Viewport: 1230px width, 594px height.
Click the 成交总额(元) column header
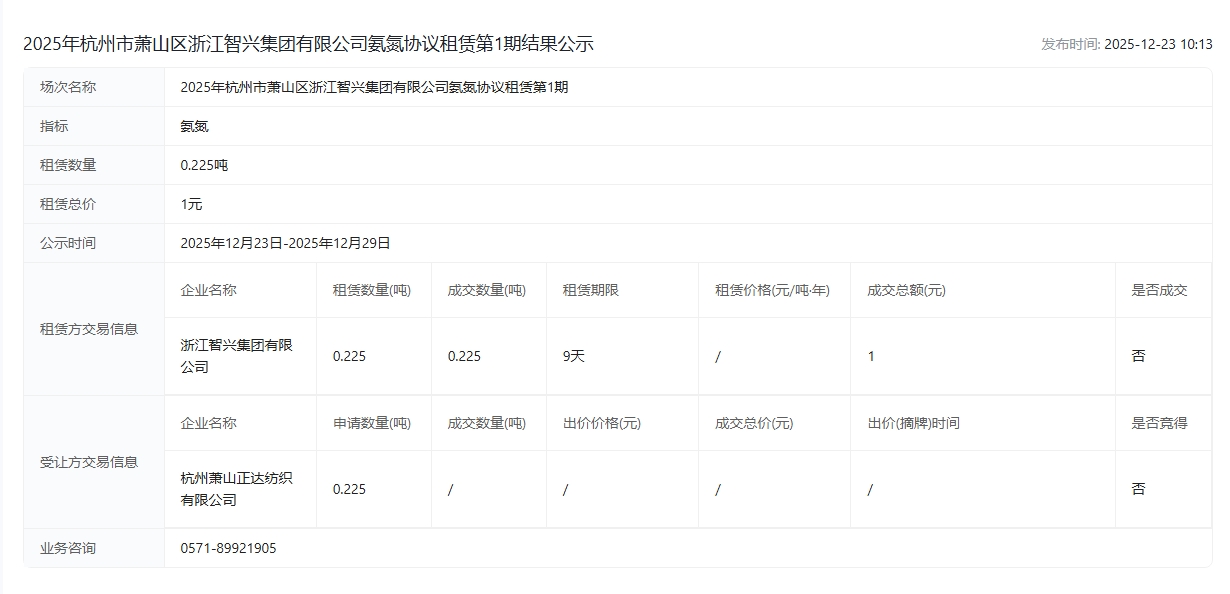pos(906,290)
